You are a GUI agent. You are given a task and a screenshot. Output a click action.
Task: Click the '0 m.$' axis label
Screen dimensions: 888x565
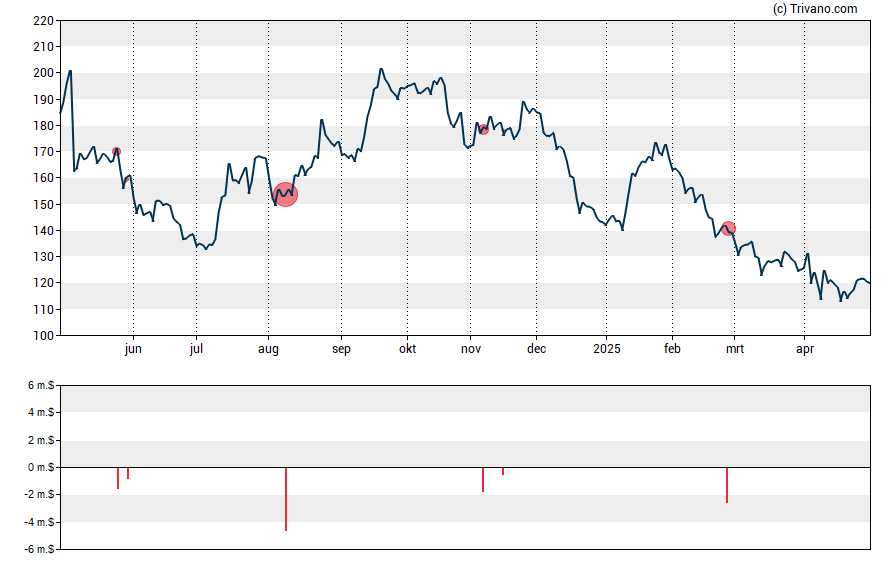(41, 467)
